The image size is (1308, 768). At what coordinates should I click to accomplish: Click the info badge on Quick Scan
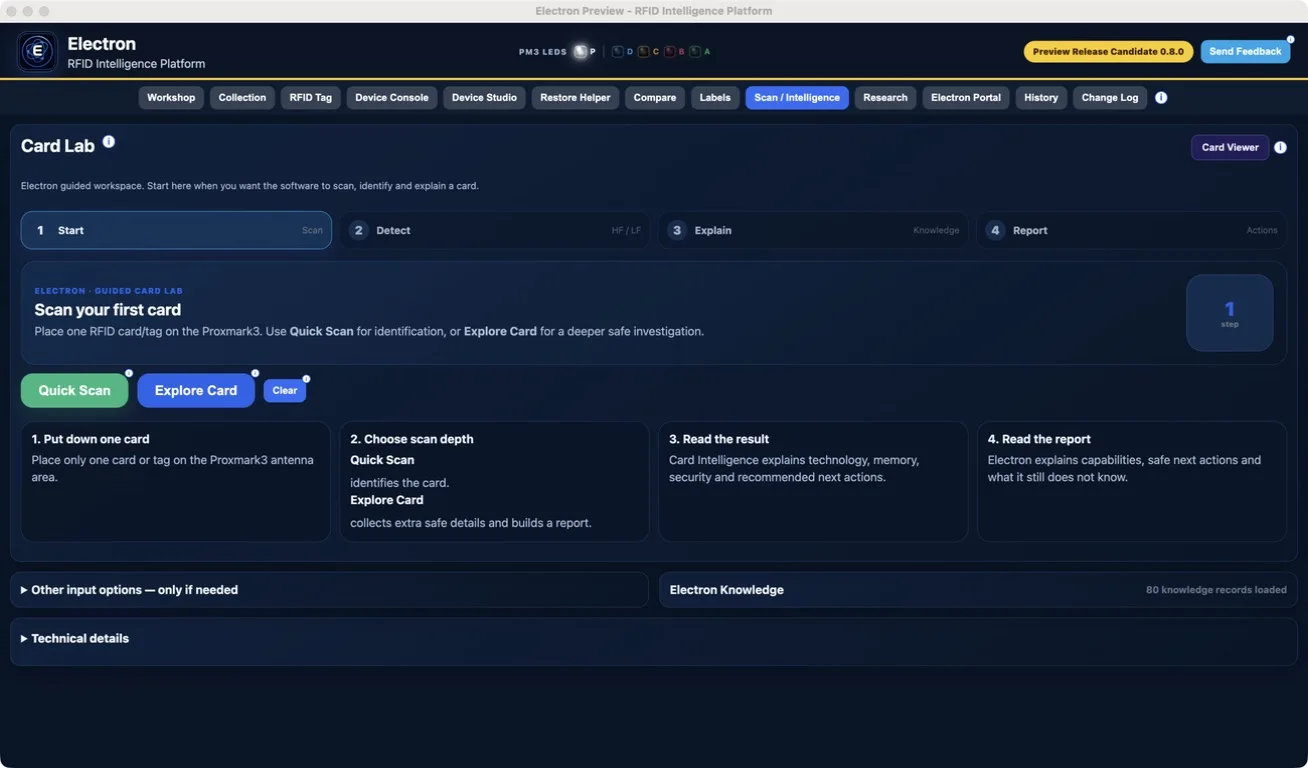pyautogui.click(x=129, y=373)
